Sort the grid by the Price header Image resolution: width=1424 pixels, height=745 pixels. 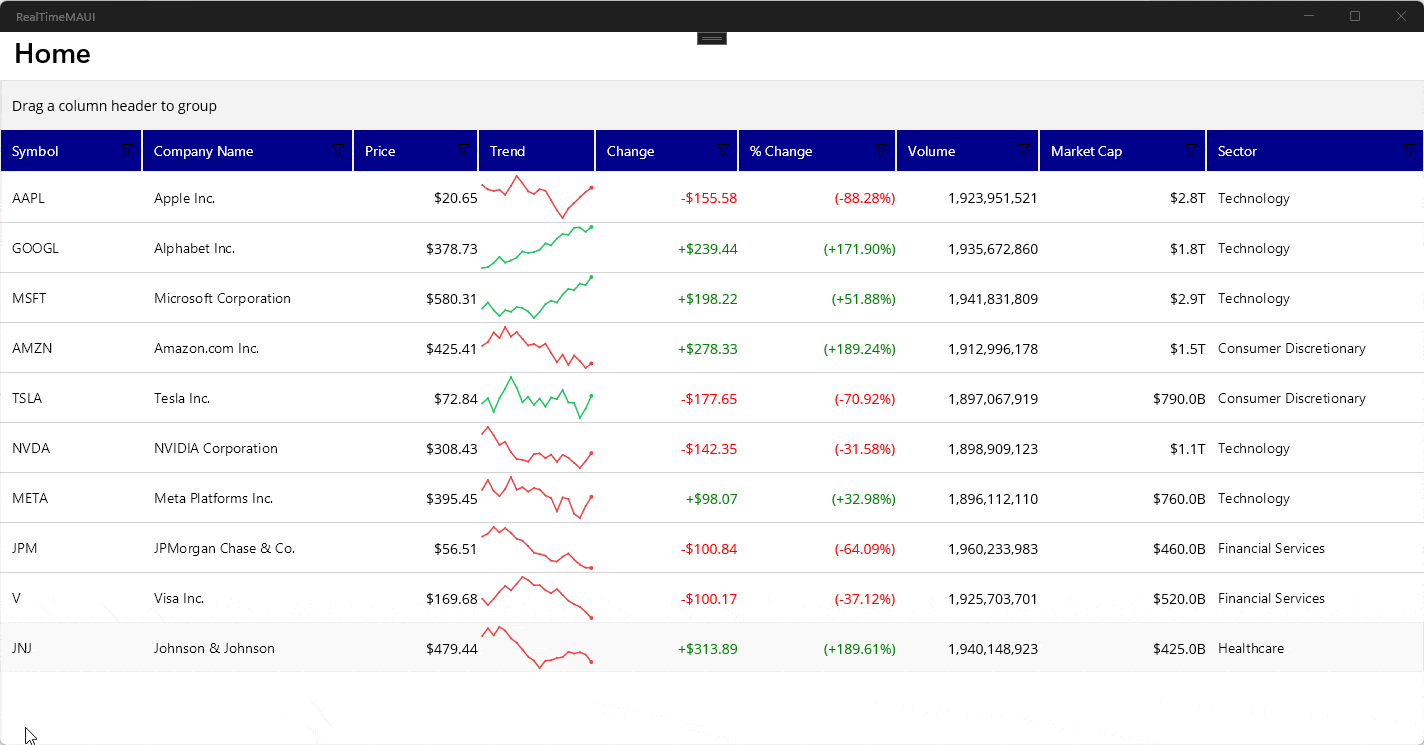coord(380,150)
